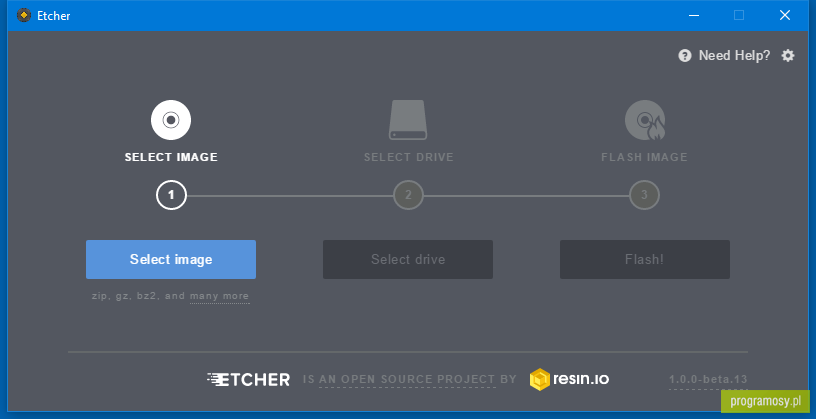Click step 2 circle marker
The width and height of the screenshot is (816, 419).
coord(408,196)
